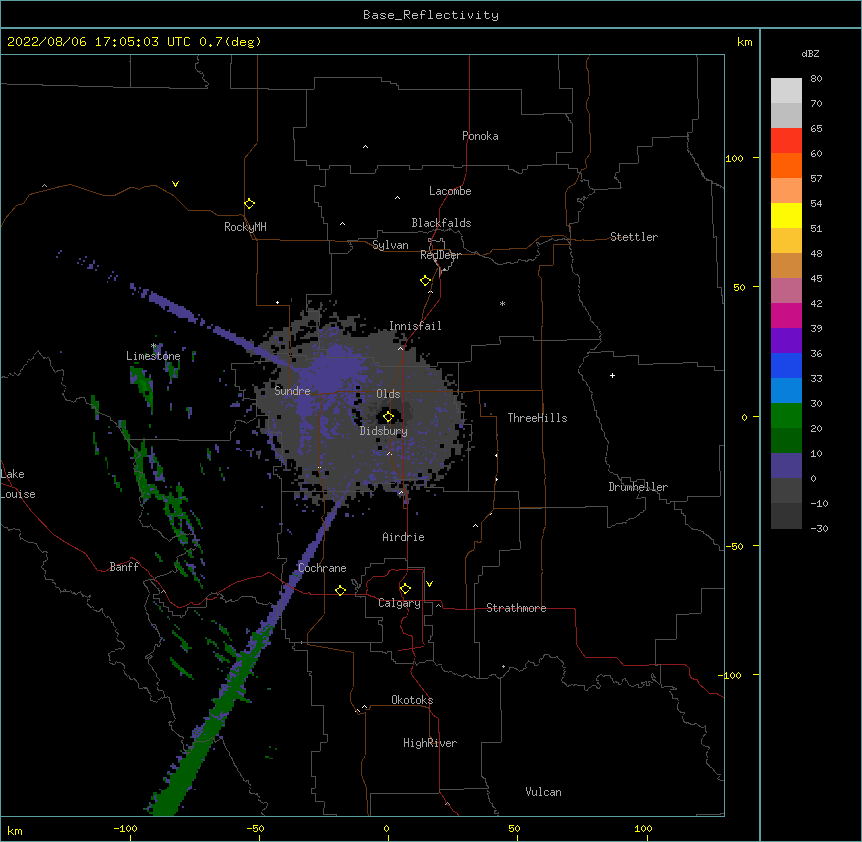Image resolution: width=862 pixels, height=842 pixels.
Task: Click the purple 39–36 dBZ legend swatch
Action: click(786, 341)
